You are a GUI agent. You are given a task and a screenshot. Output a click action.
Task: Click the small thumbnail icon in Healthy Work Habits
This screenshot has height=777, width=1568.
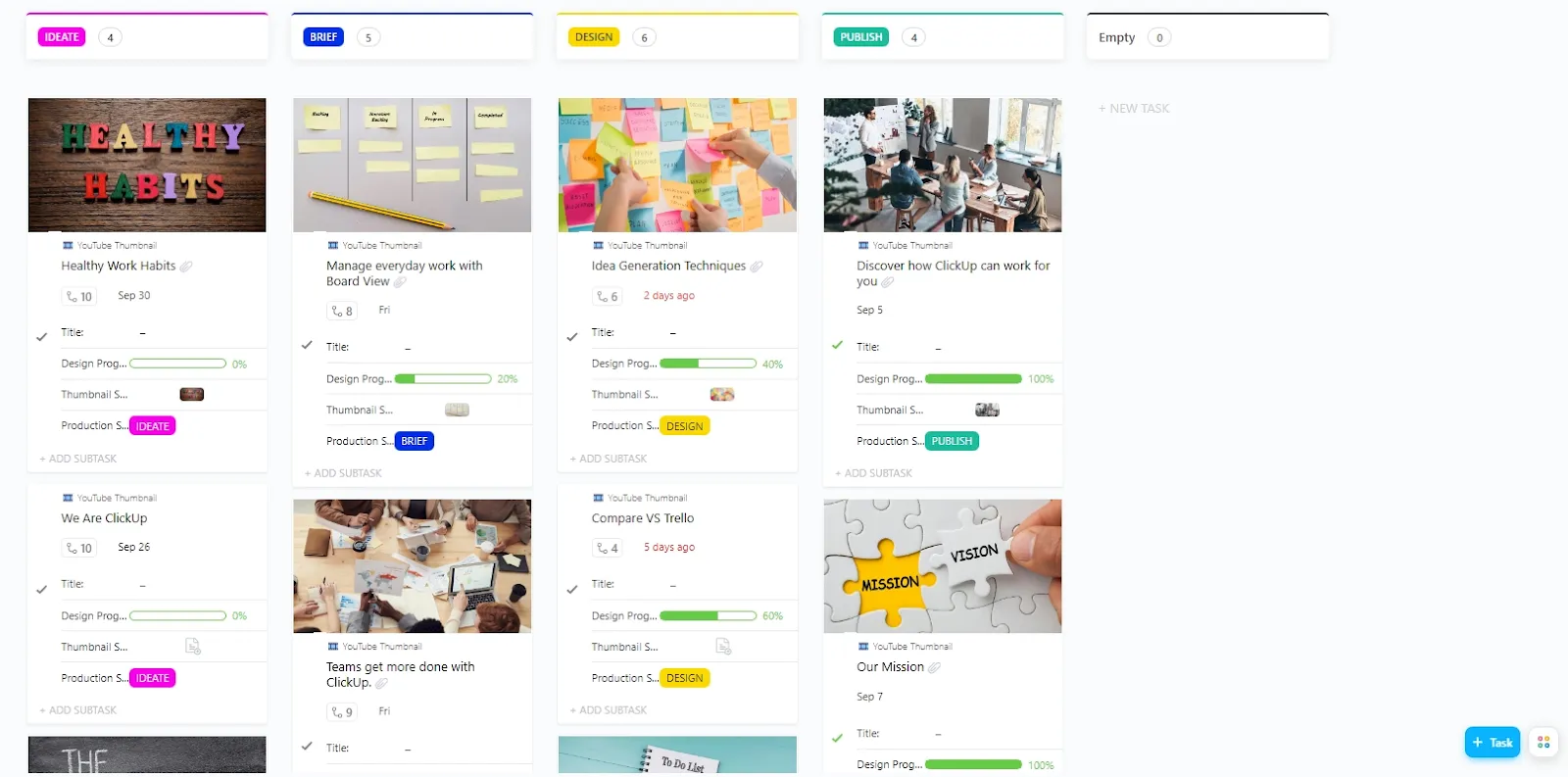[192, 395]
